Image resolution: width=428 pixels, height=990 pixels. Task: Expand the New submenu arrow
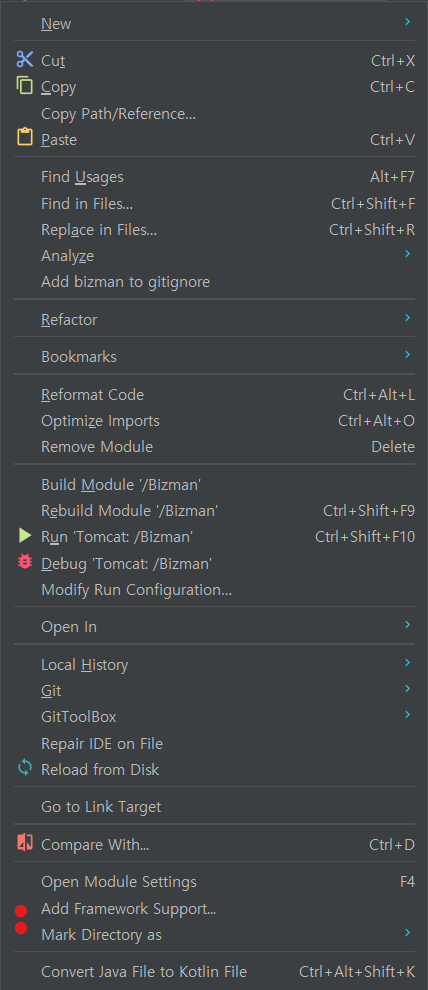tap(408, 22)
